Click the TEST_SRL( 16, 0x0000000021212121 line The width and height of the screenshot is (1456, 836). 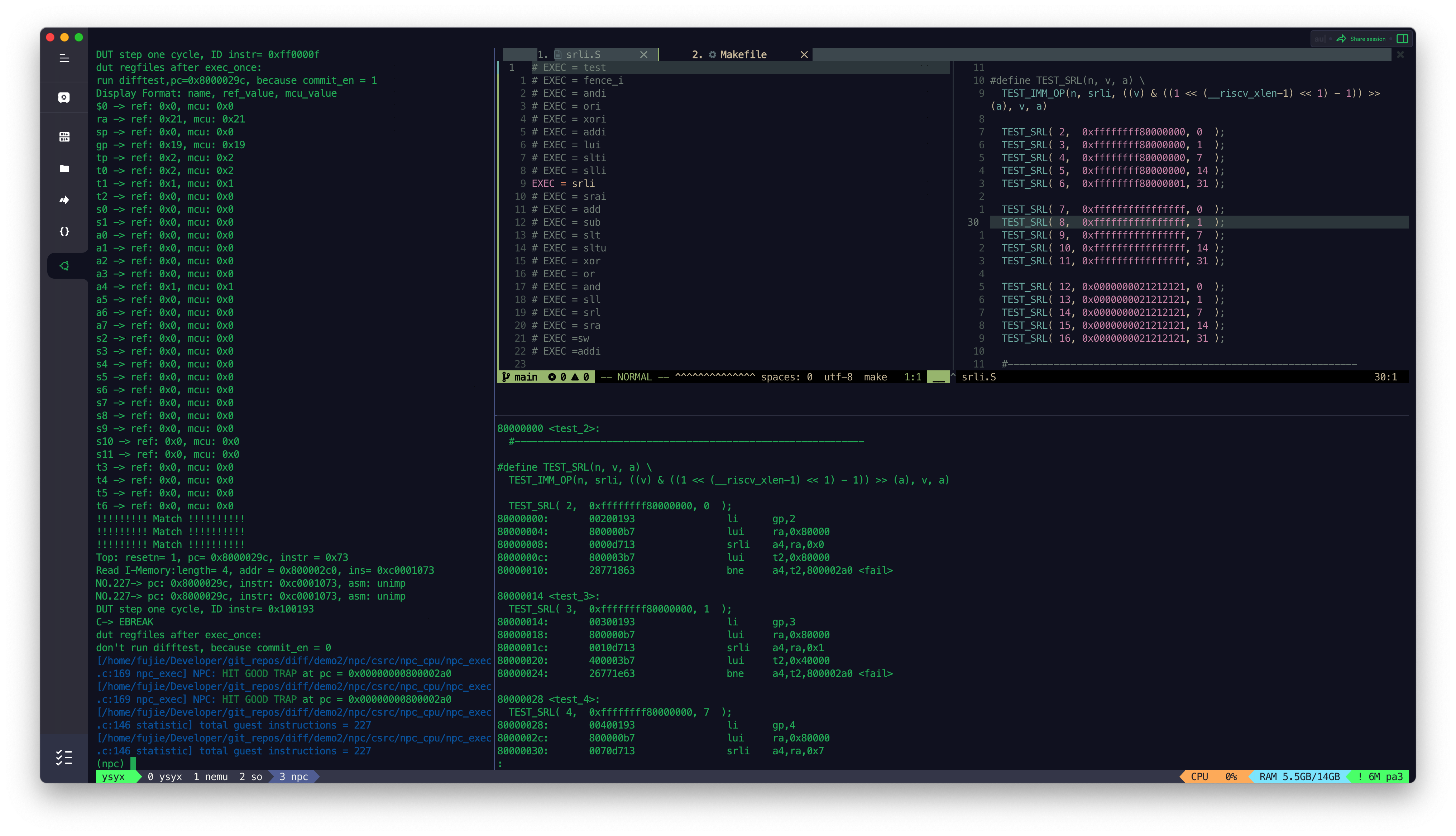(x=1113, y=338)
